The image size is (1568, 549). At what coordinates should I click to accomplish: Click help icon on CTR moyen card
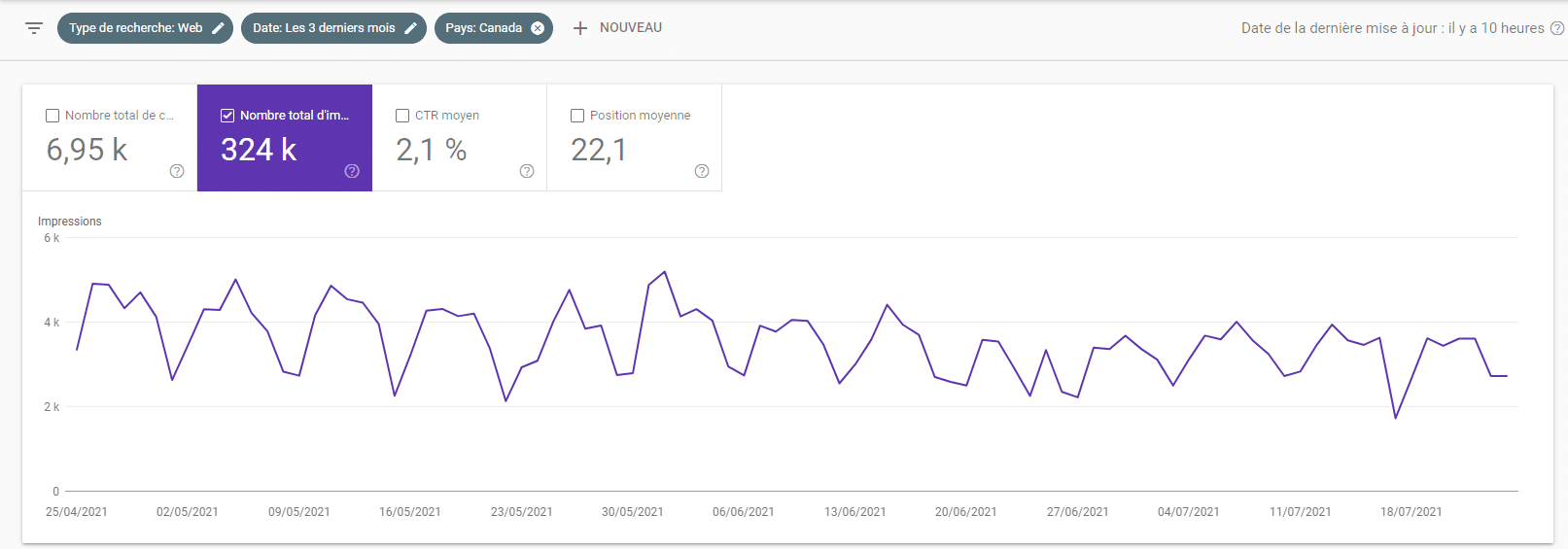(x=527, y=171)
